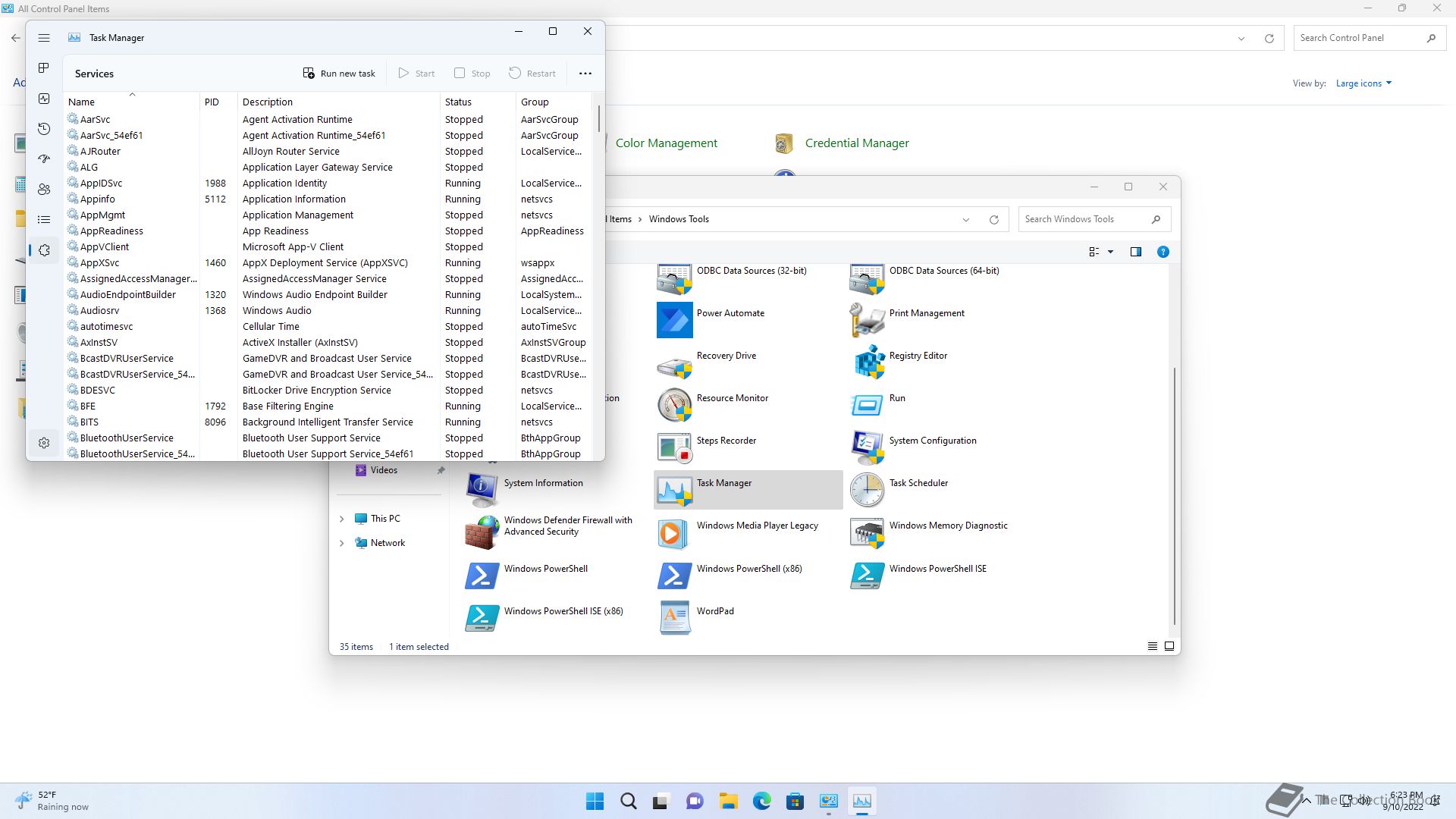The height and width of the screenshot is (819, 1456).
Task: Open Details page in Task Manager sidebar
Action: click(x=44, y=220)
